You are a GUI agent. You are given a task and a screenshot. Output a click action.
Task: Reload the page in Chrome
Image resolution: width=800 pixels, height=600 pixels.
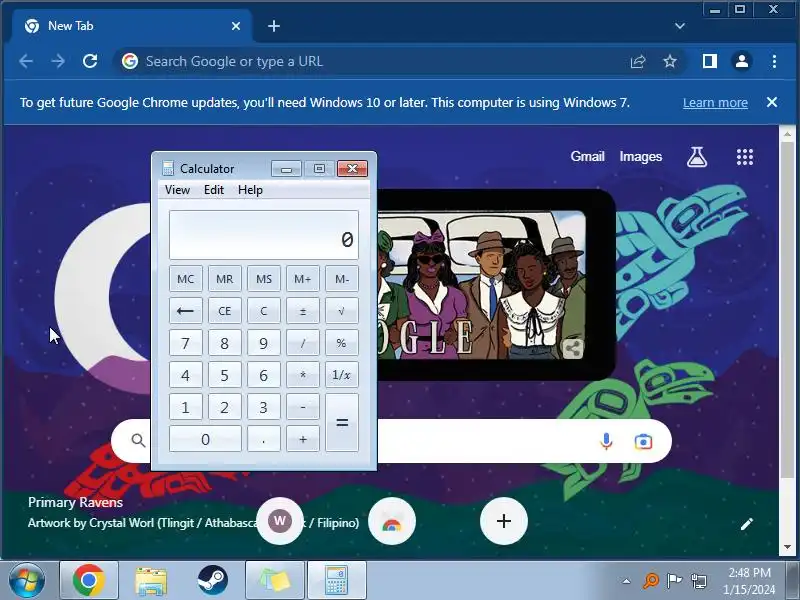(90, 61)
